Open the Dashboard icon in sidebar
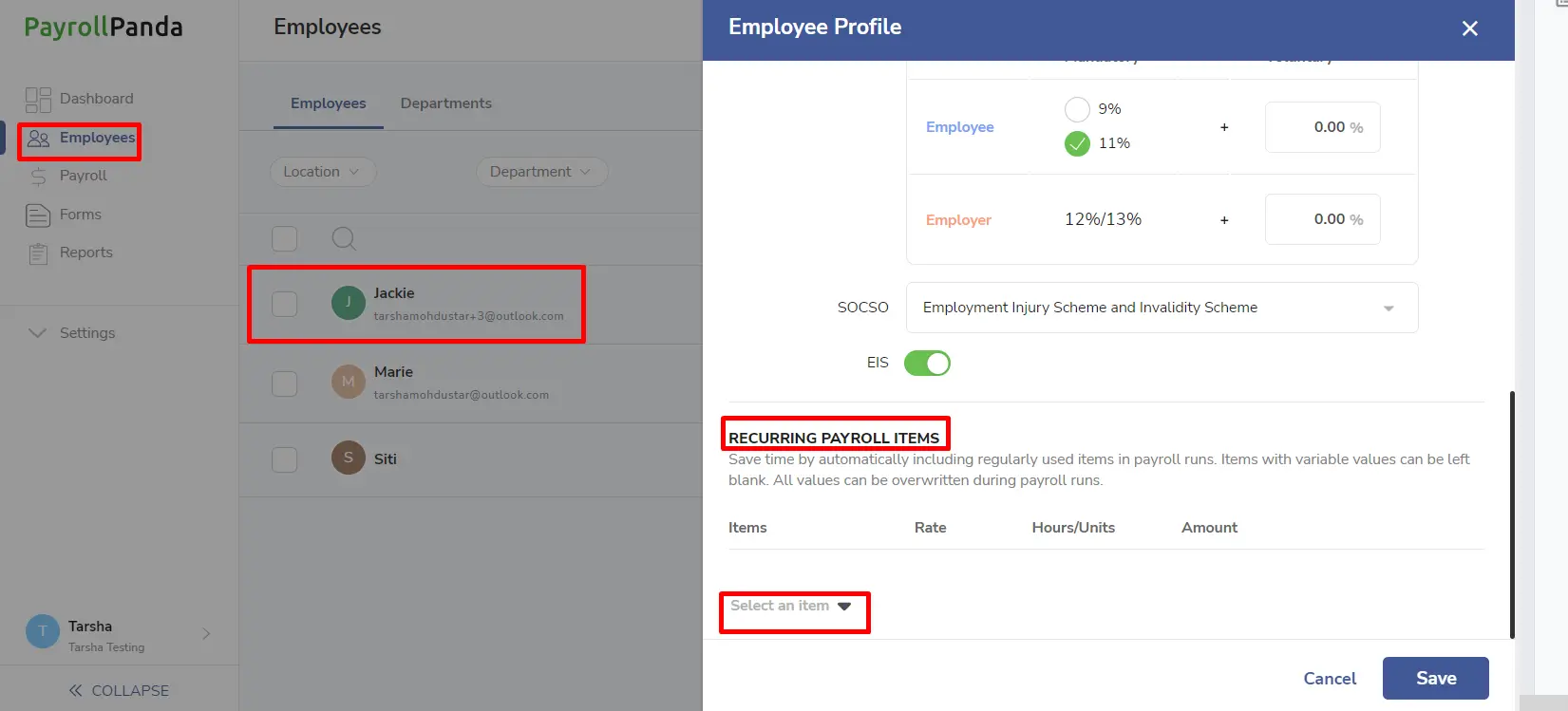 tap(38, 100)
